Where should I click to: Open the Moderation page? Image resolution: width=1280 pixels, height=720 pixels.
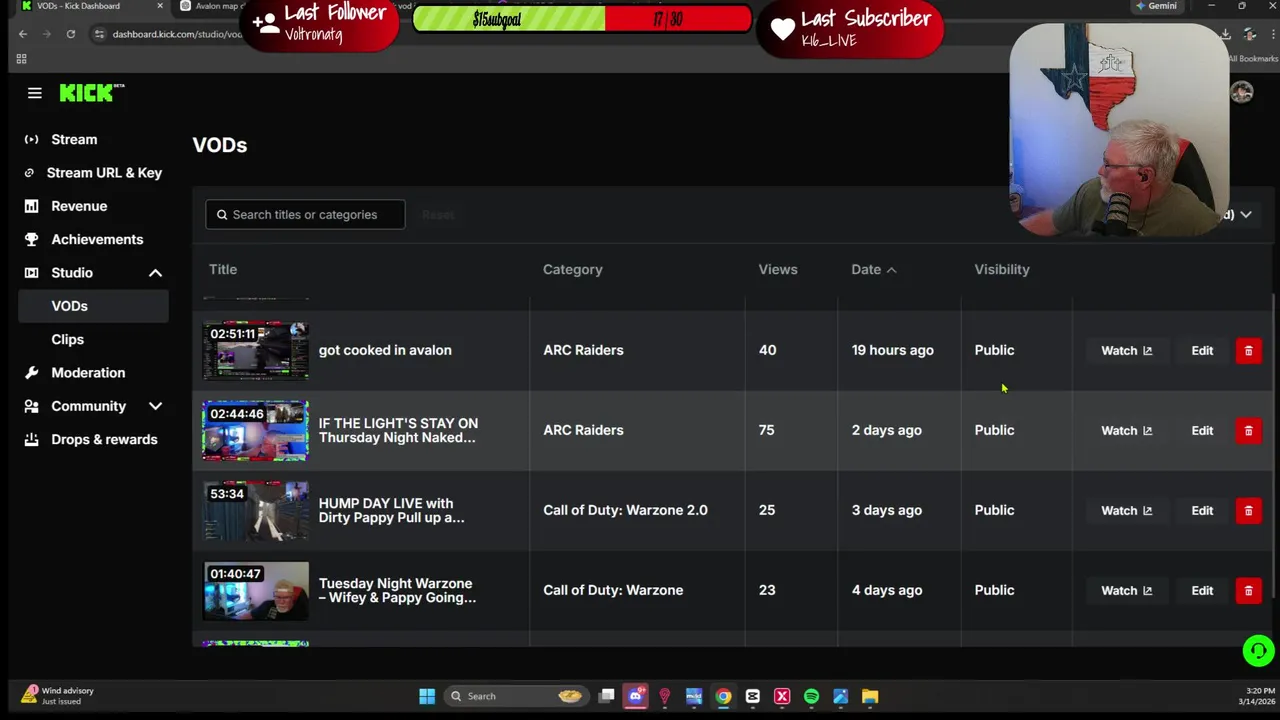(88, 373)
